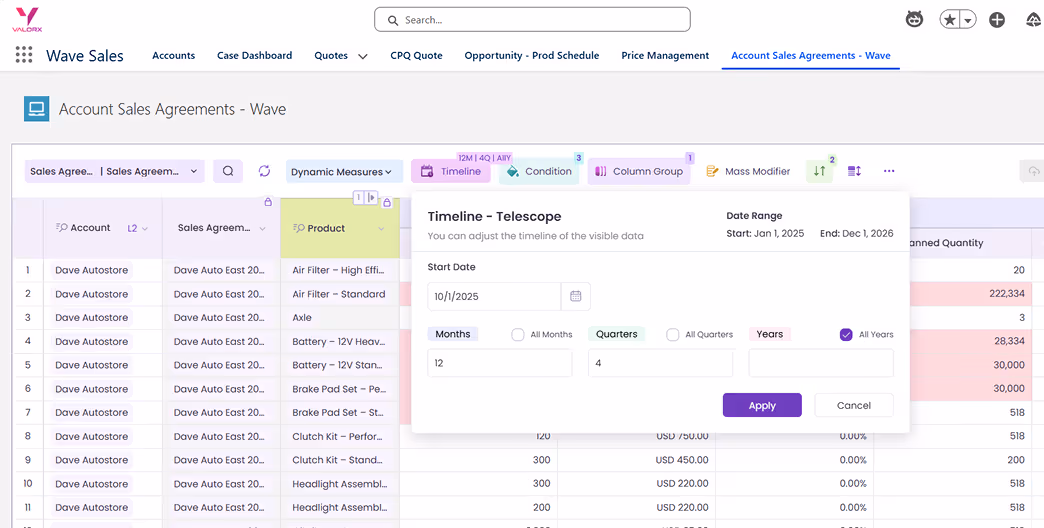Image resolution: width=1044 pixels, height=528 pixels.
Task: Click the grid search magnifier button
Action: 228,171
